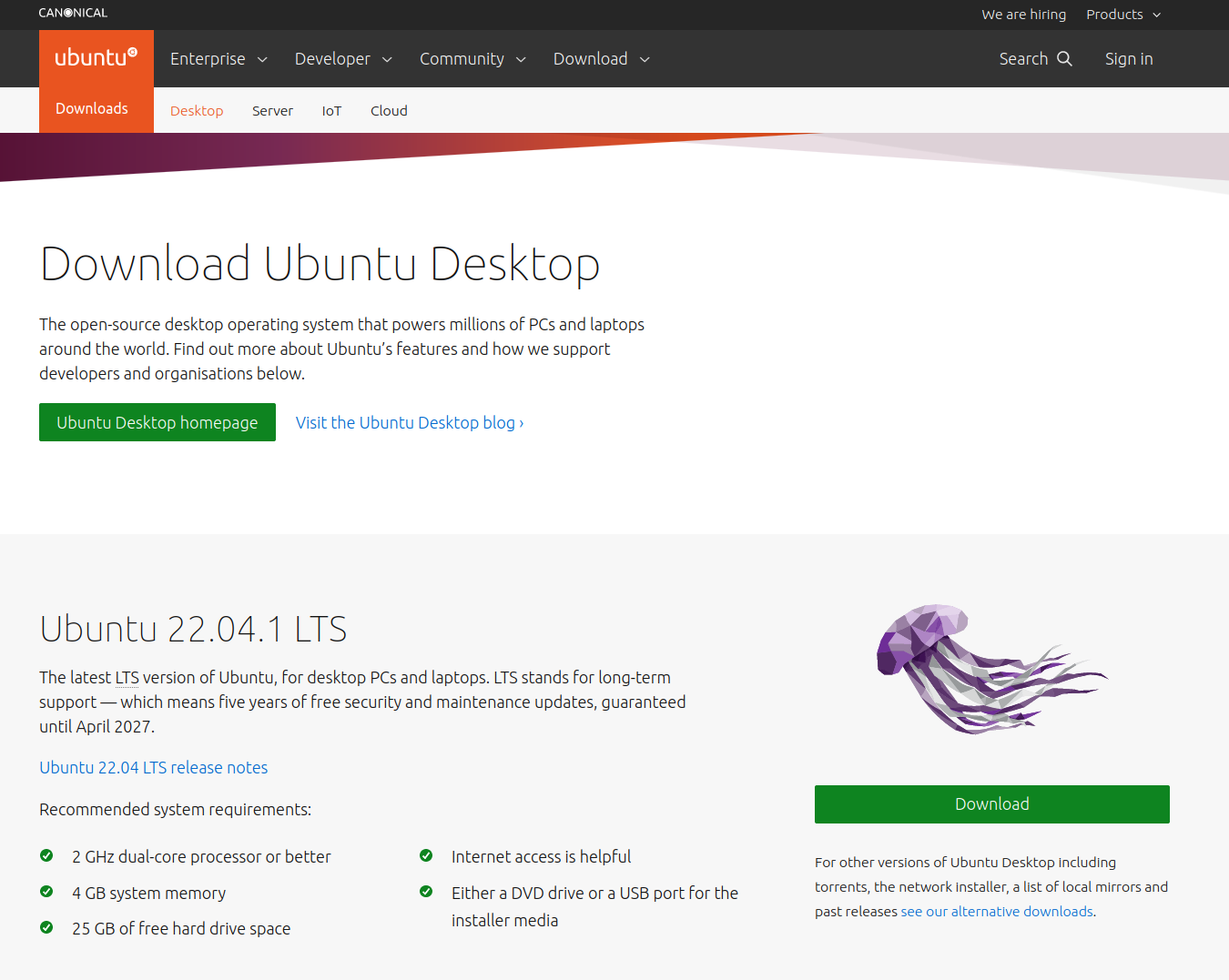Click green check beside 25 GB drive space
The width and height of the screenshot is (1229, 980).
[46, 927]
